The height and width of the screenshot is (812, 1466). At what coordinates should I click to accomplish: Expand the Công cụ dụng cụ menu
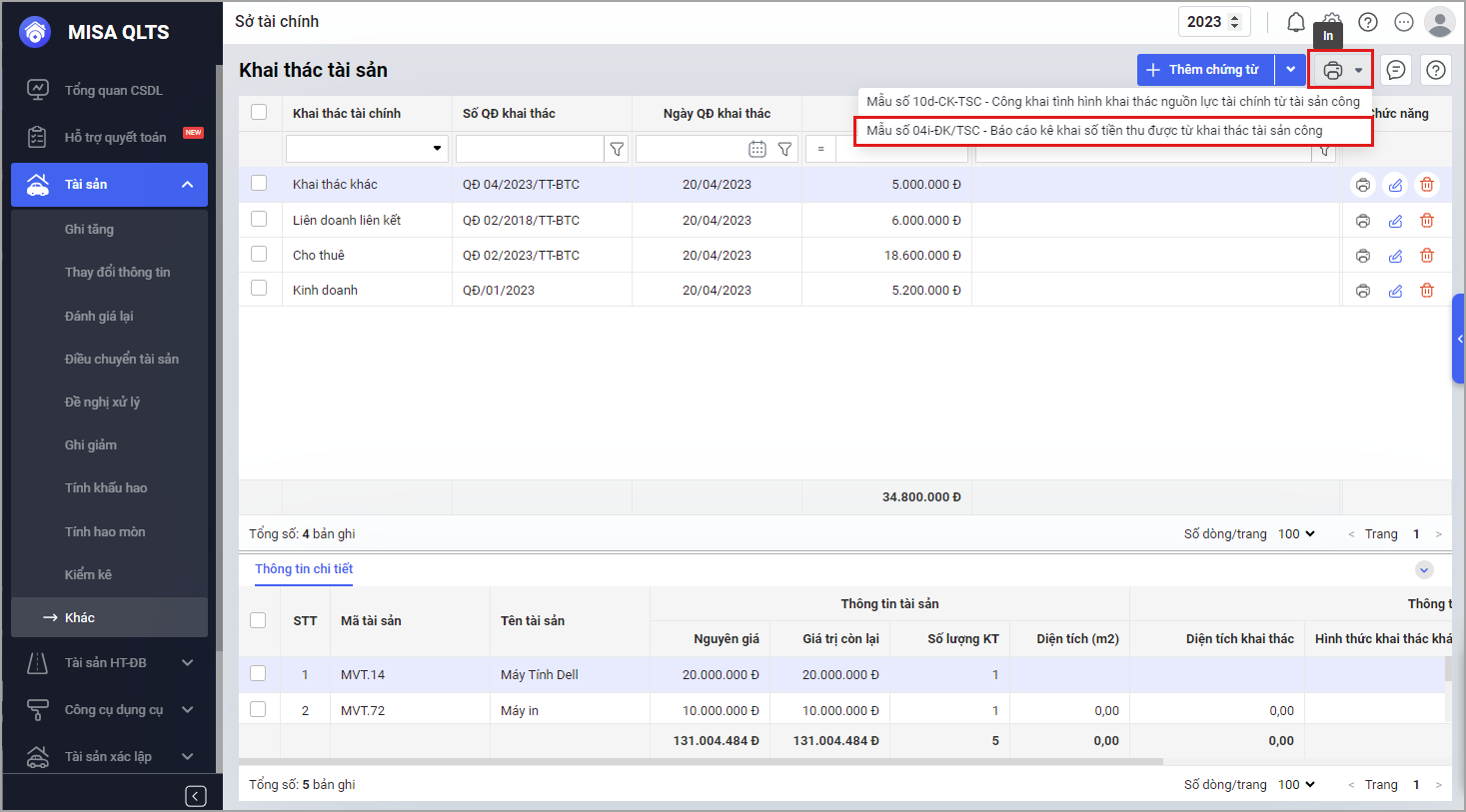pyautogui.click(x=113, y=710)
